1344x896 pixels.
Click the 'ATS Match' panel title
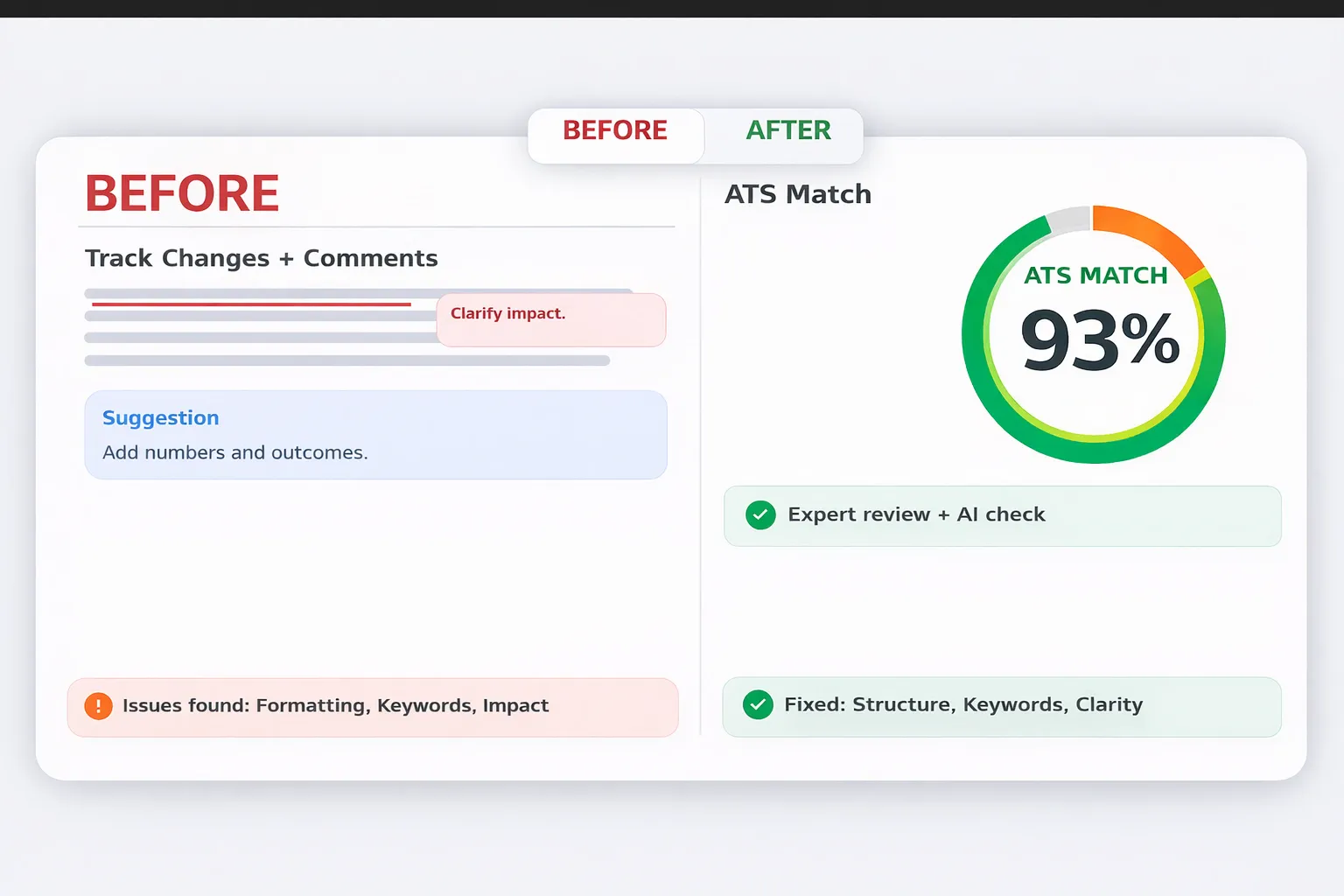[x=798, y=194]
